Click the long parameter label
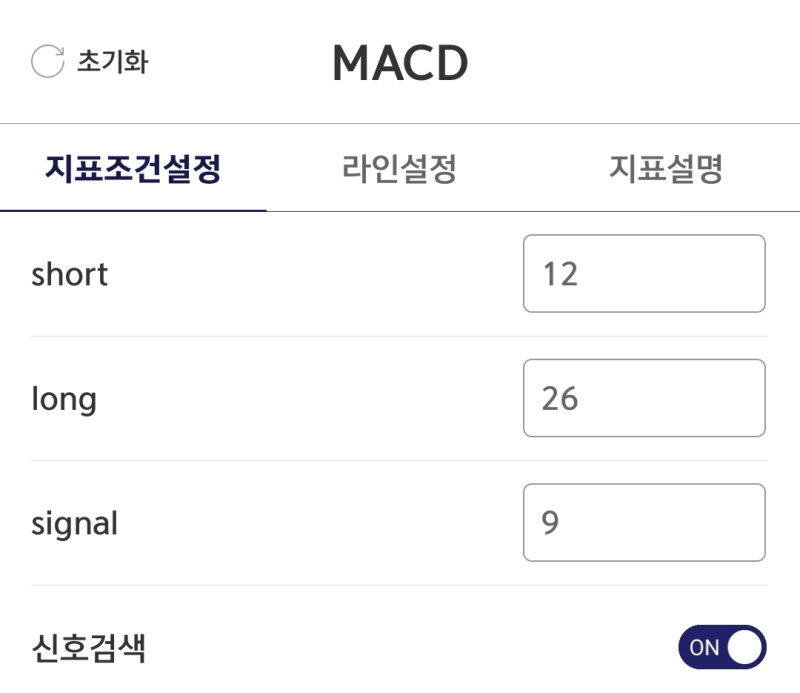The image size is (800, 693). point(64,398)
